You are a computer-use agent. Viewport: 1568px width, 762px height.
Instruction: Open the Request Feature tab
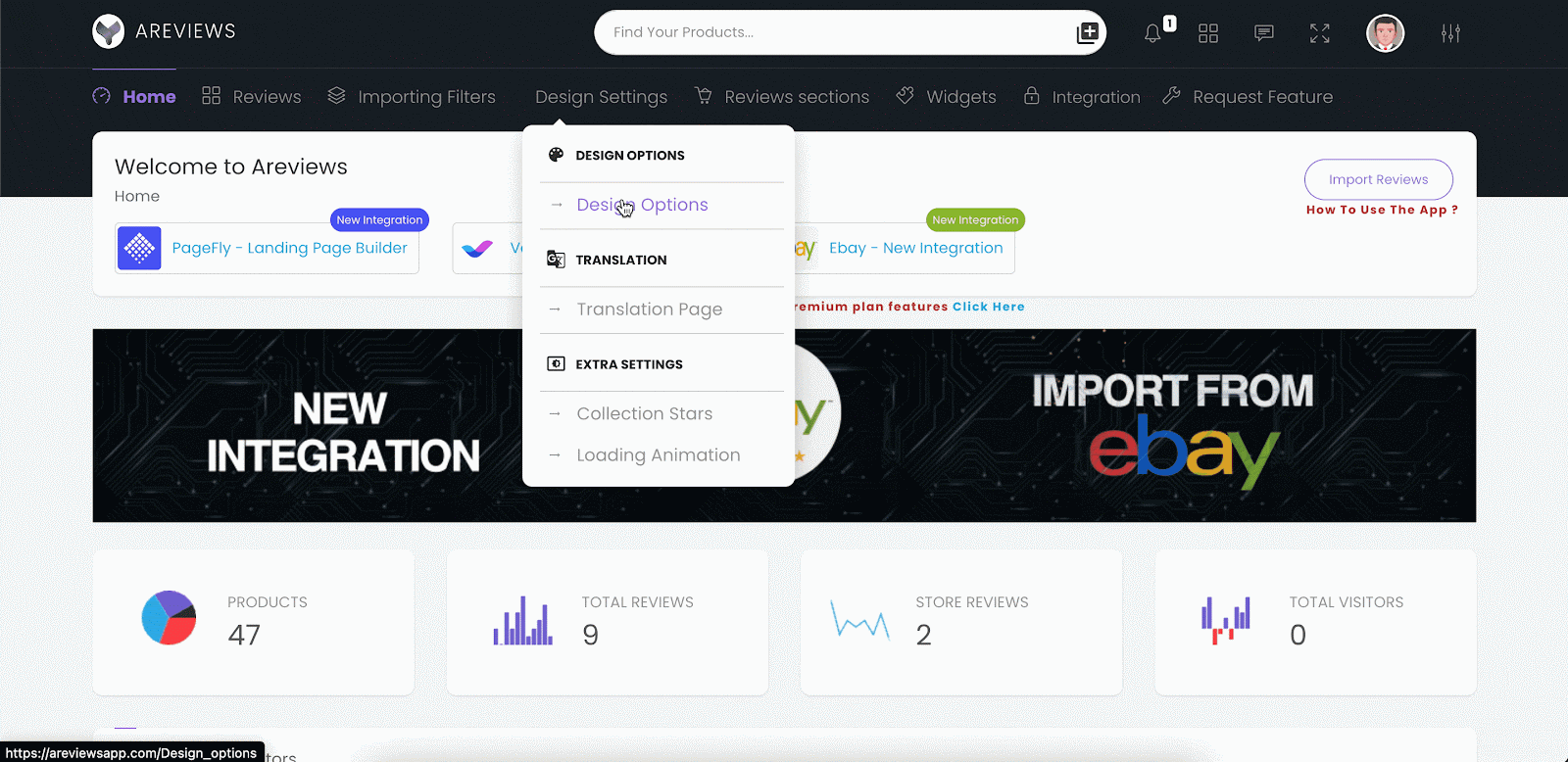pos(1262,97)
